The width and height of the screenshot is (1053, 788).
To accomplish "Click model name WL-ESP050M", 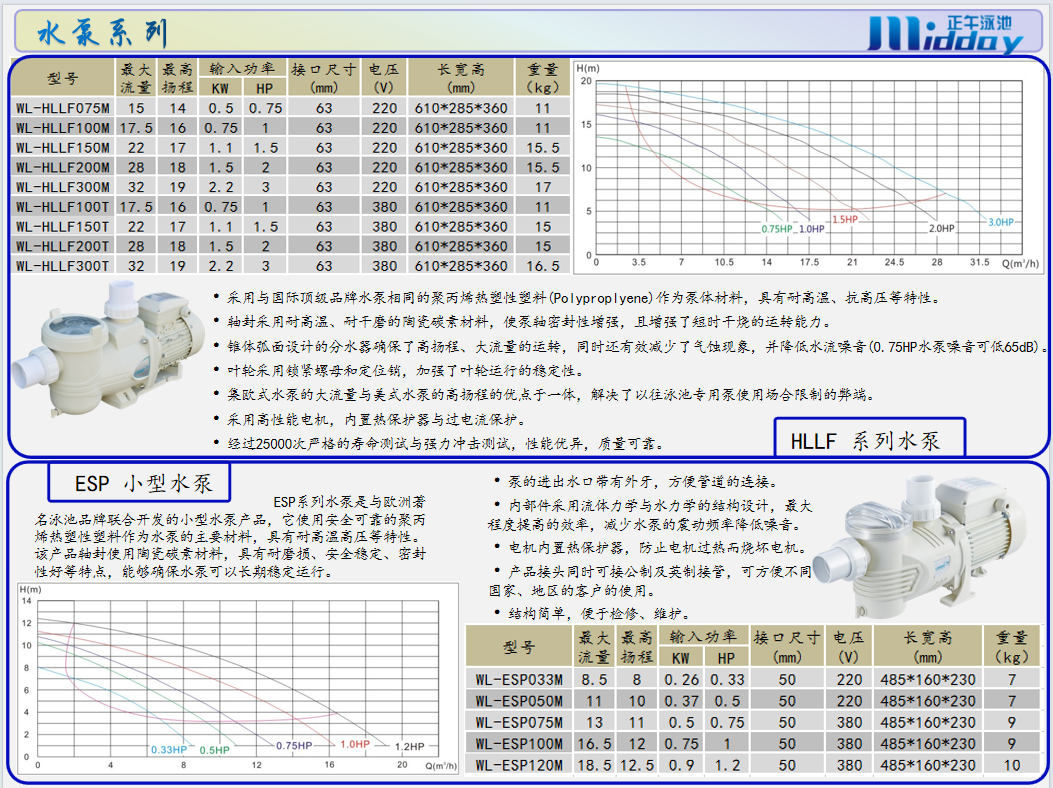I will click(x=519, y=701).
